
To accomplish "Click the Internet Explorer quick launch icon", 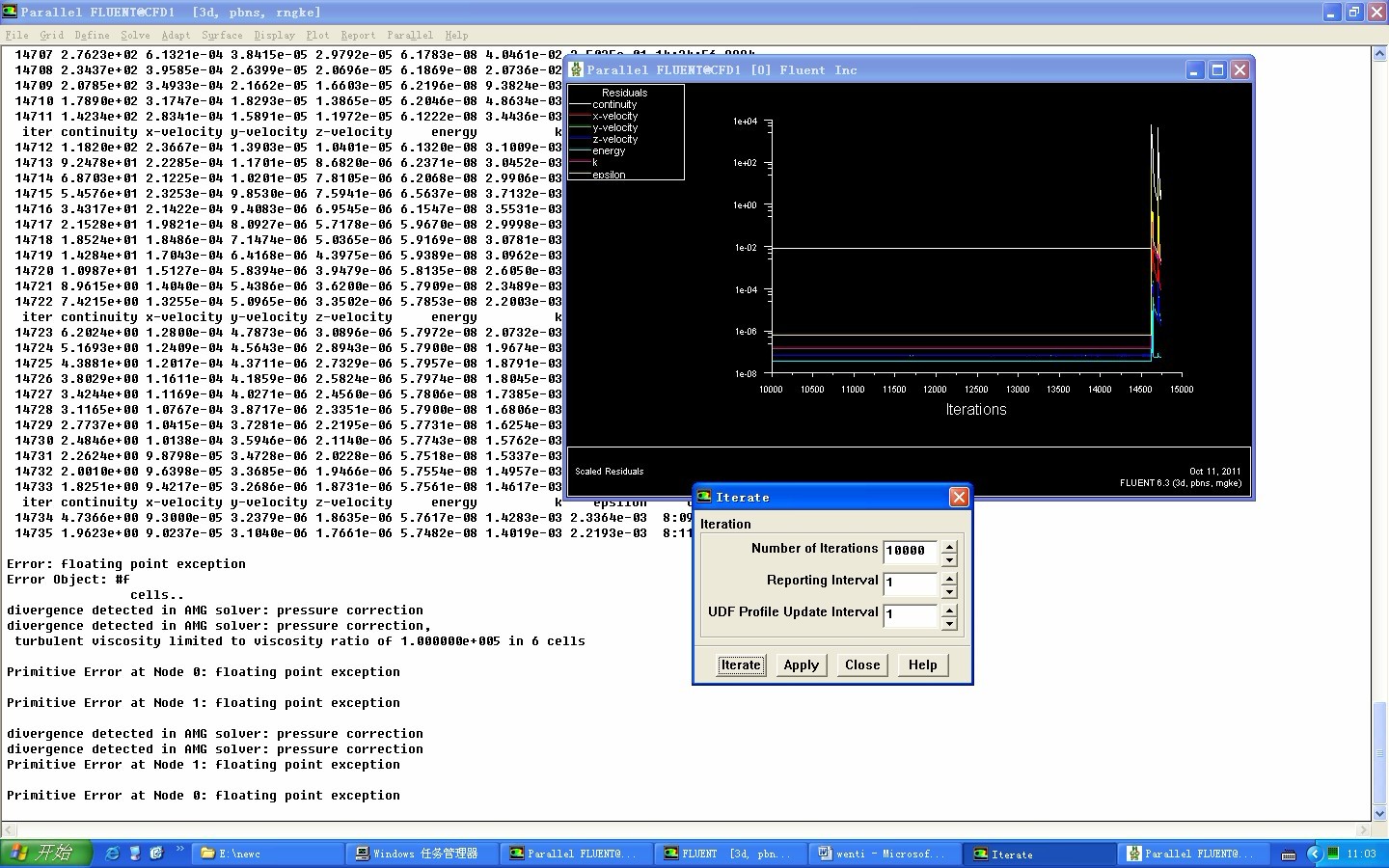I will pyautogui.click(x=113, y=854).
